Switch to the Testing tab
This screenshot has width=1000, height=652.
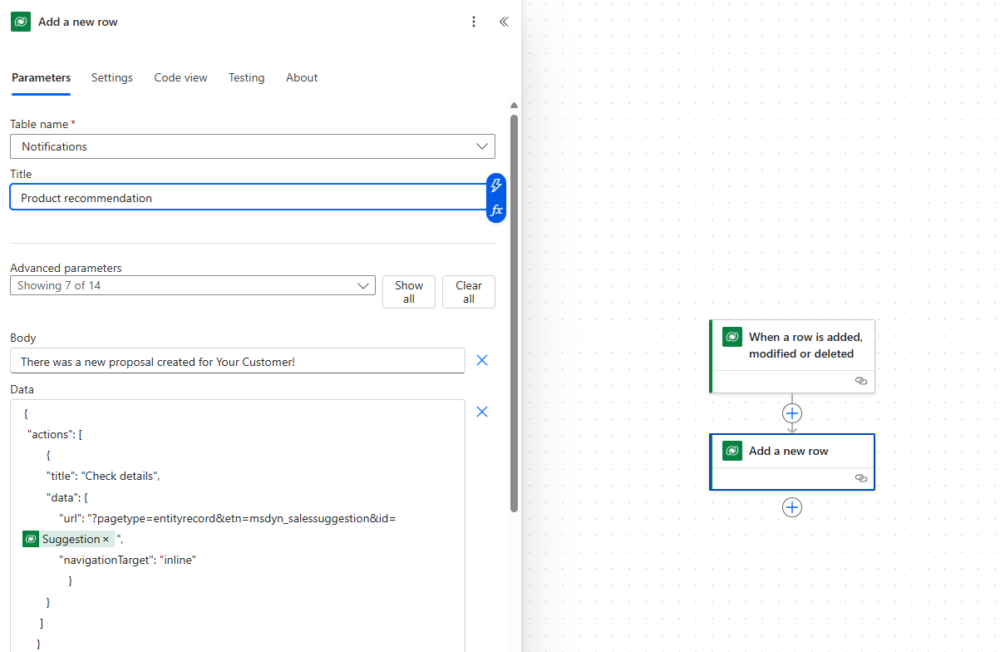(246, 77)
